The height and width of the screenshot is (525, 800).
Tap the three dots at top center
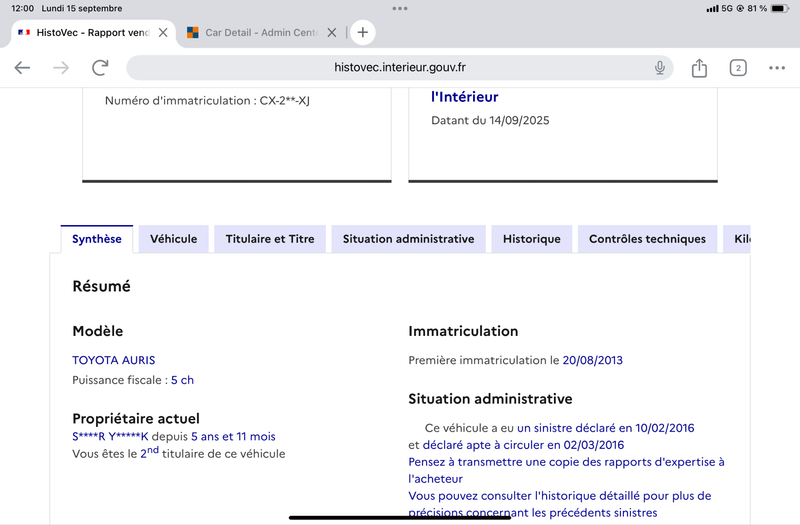[x=400, y=8]
